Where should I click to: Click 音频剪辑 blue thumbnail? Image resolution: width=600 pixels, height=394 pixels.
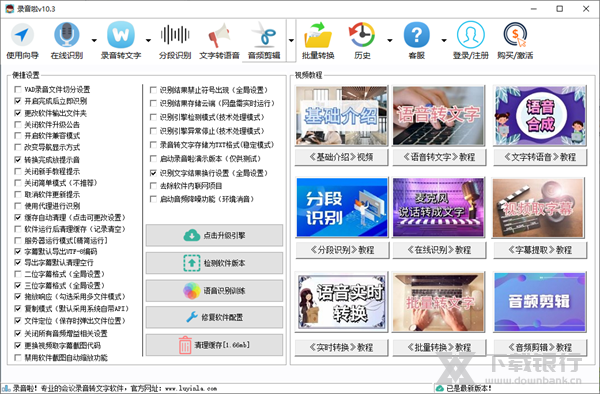(x=540, y=302)
